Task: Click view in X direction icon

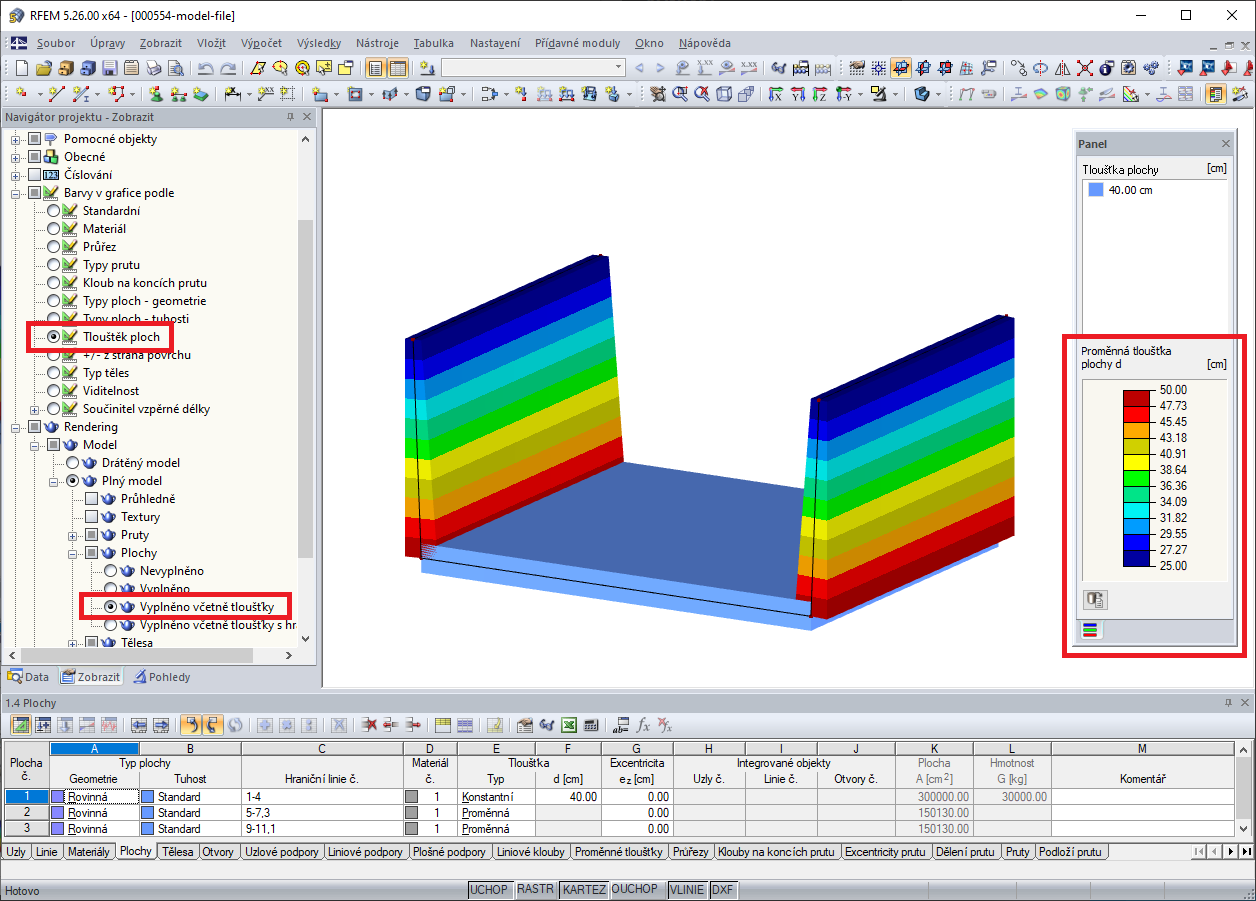Action: 775,93
